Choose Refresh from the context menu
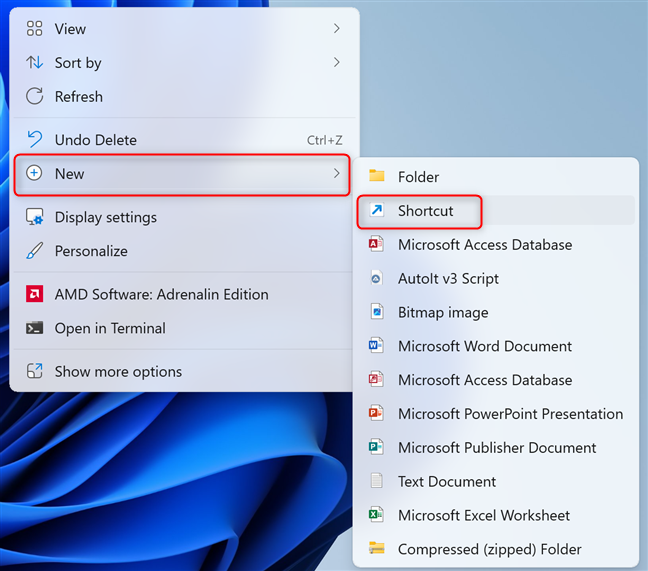The image size is (648, 571). point(182,96)
